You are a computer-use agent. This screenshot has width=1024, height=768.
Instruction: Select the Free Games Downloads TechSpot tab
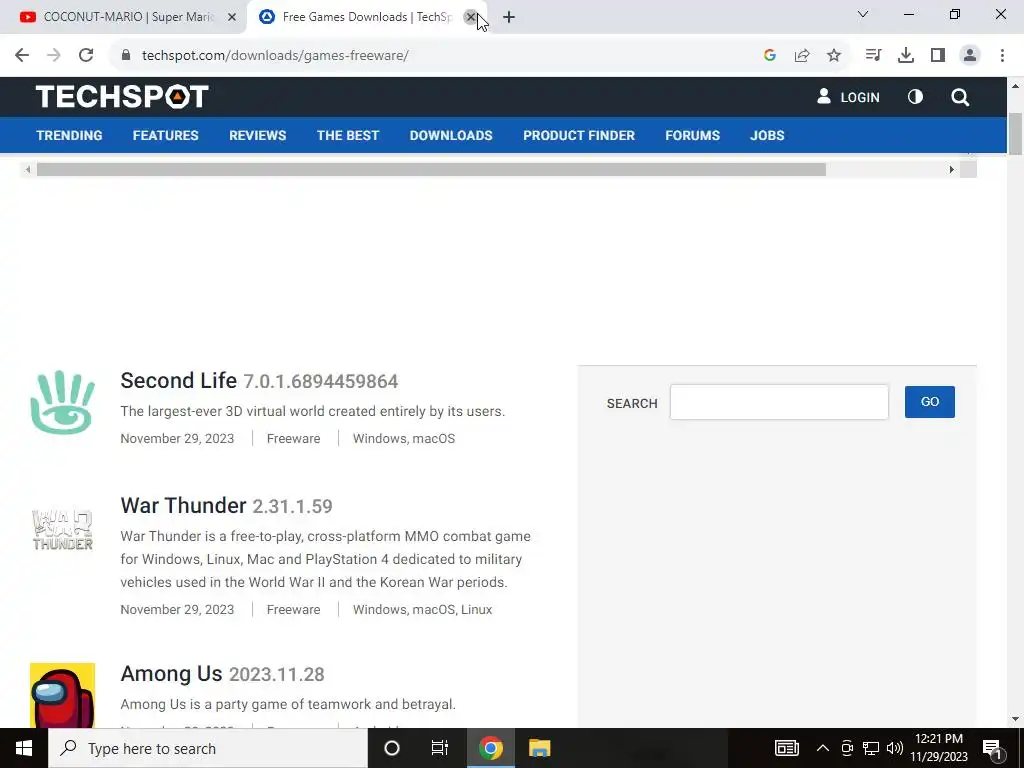click(366, 17)
